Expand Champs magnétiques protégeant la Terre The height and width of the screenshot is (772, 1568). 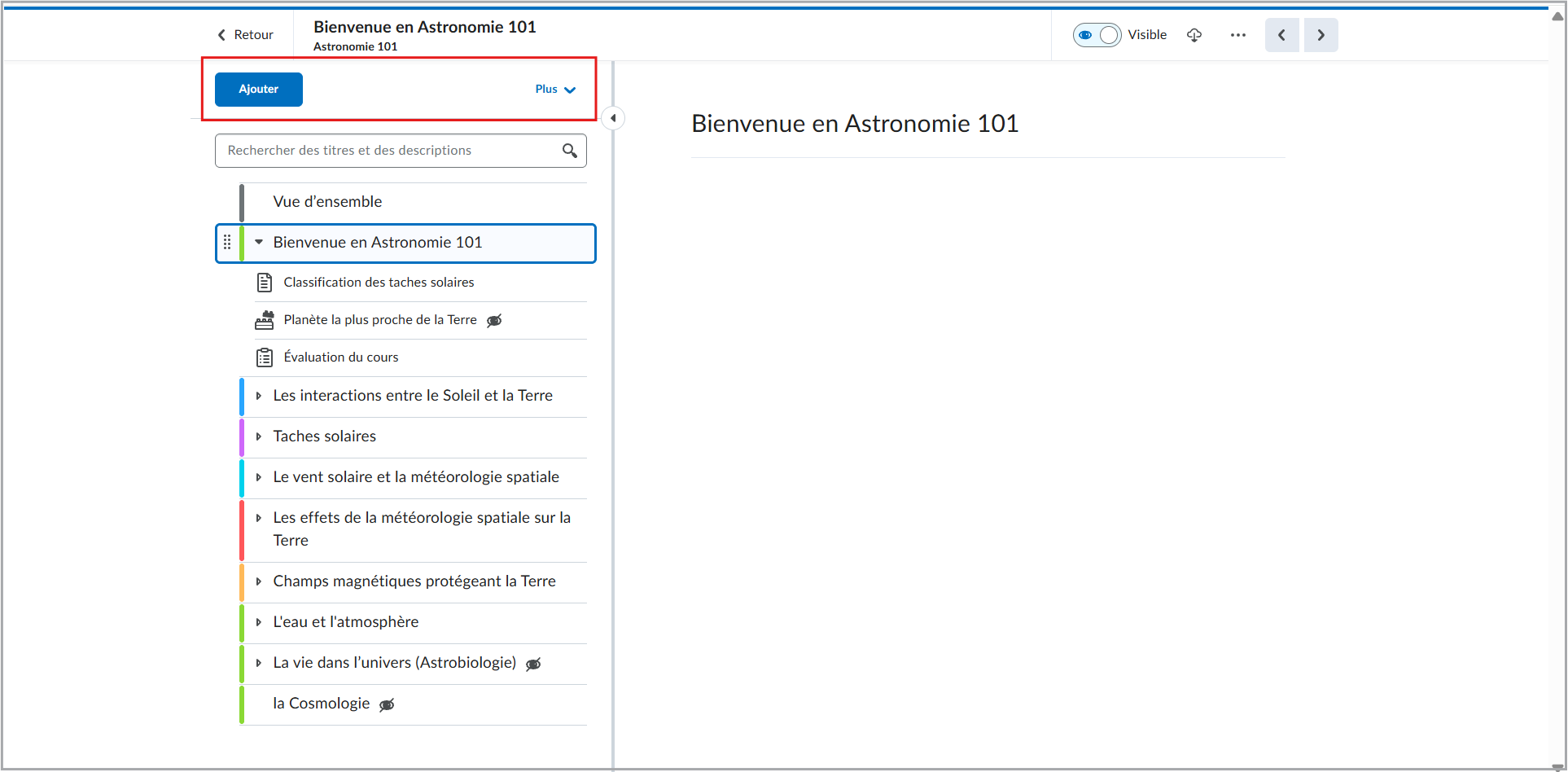pos(259,581)
